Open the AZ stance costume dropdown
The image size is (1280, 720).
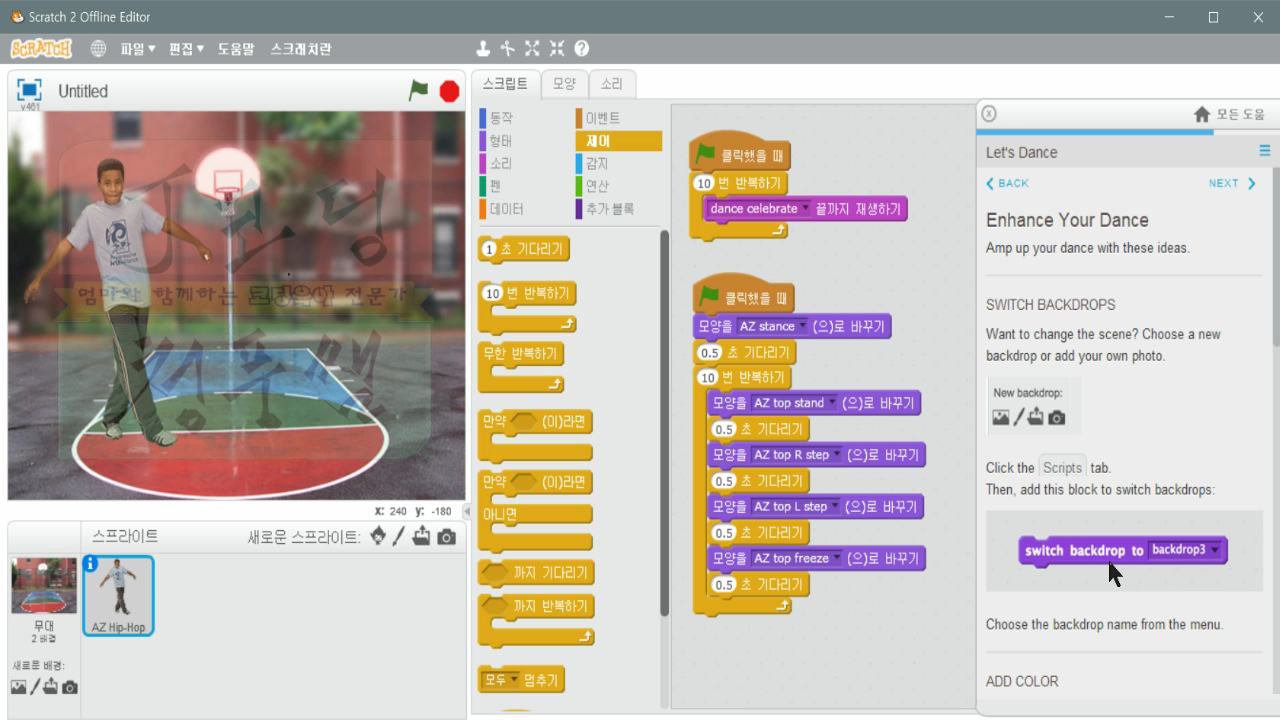[x=772, y=327]
